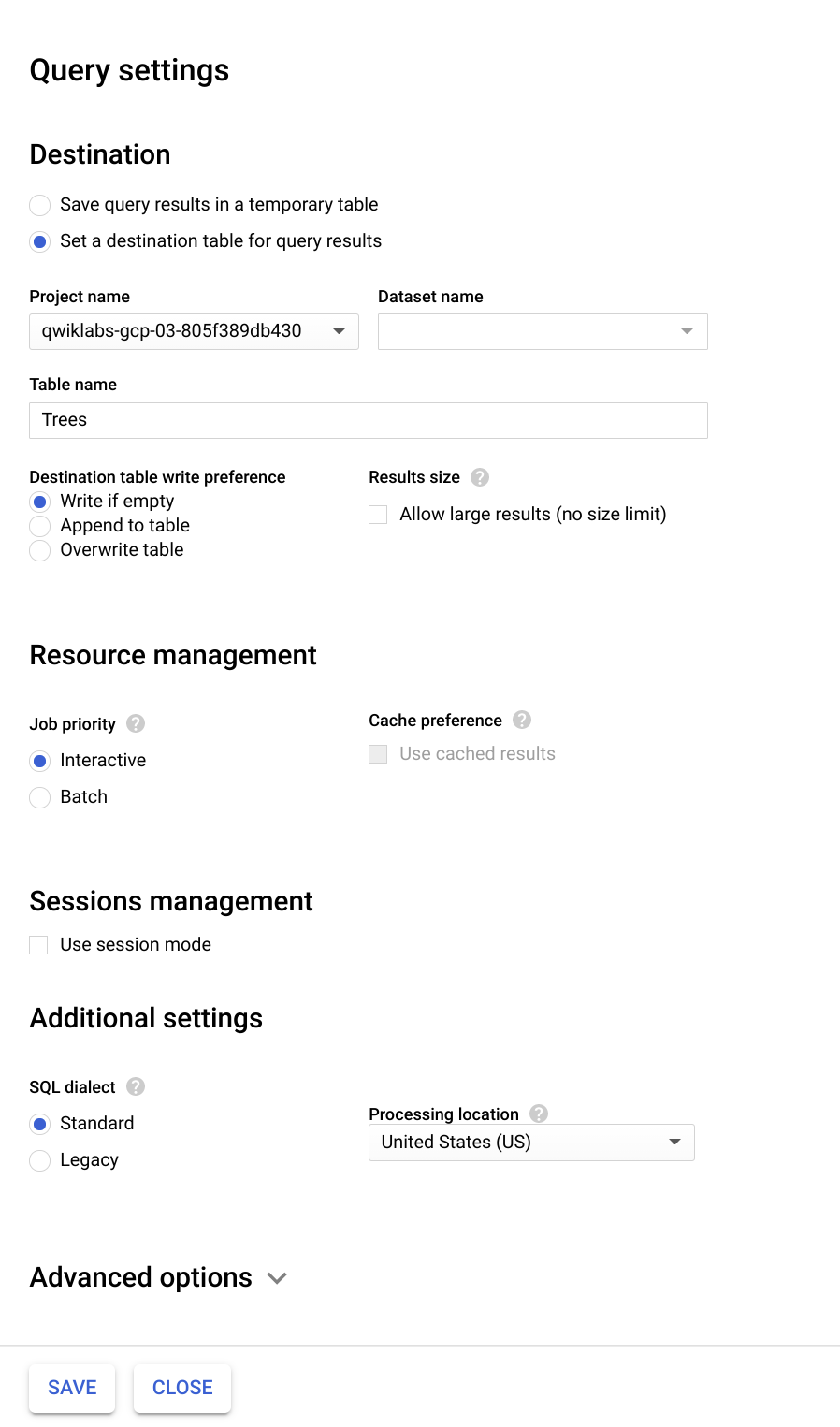Open the Dataset name dropdown
Screen dimensions: 840x1427
click(x=687, y=331)
